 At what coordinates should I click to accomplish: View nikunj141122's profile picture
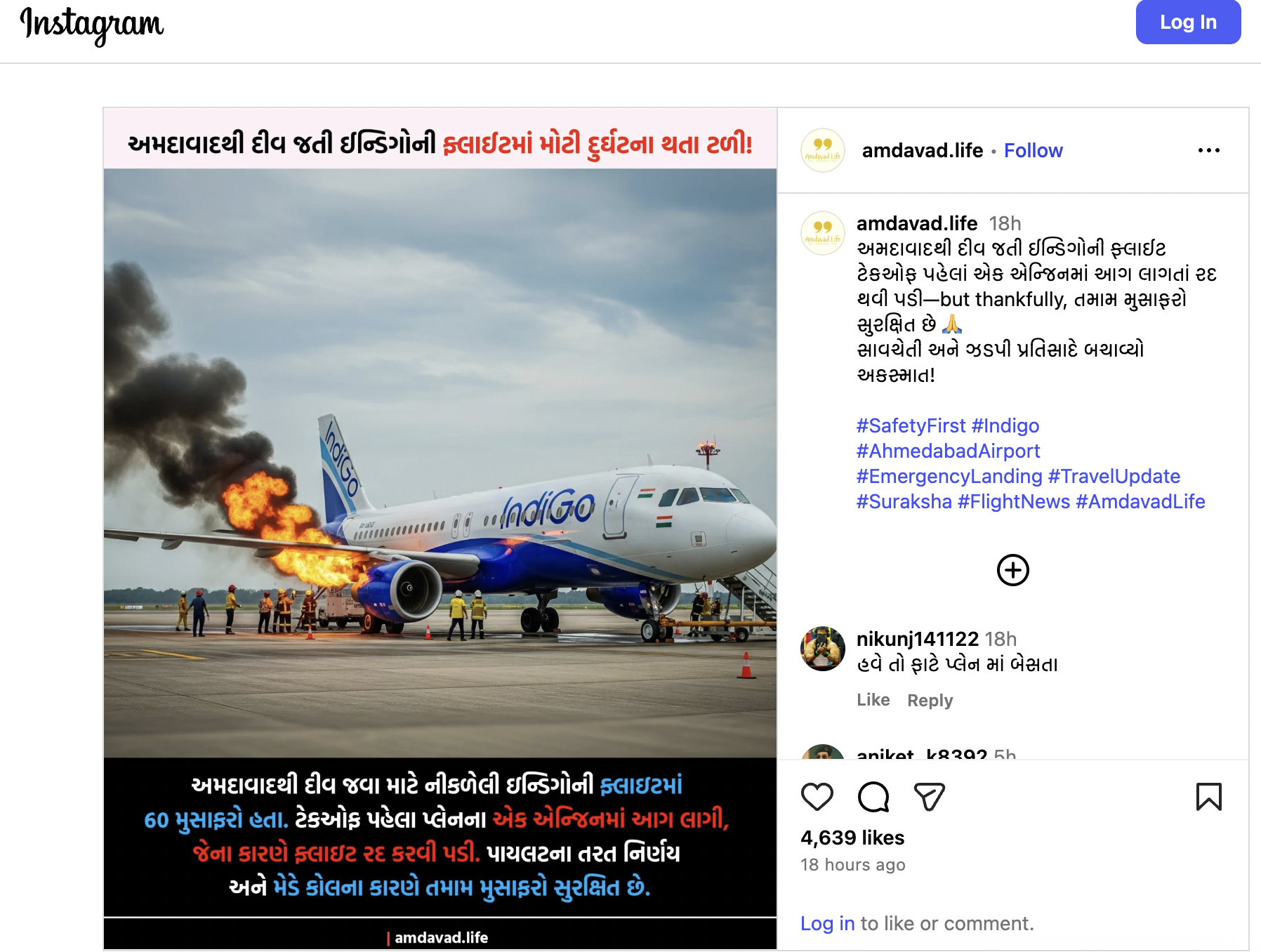[x=823, y=649]
